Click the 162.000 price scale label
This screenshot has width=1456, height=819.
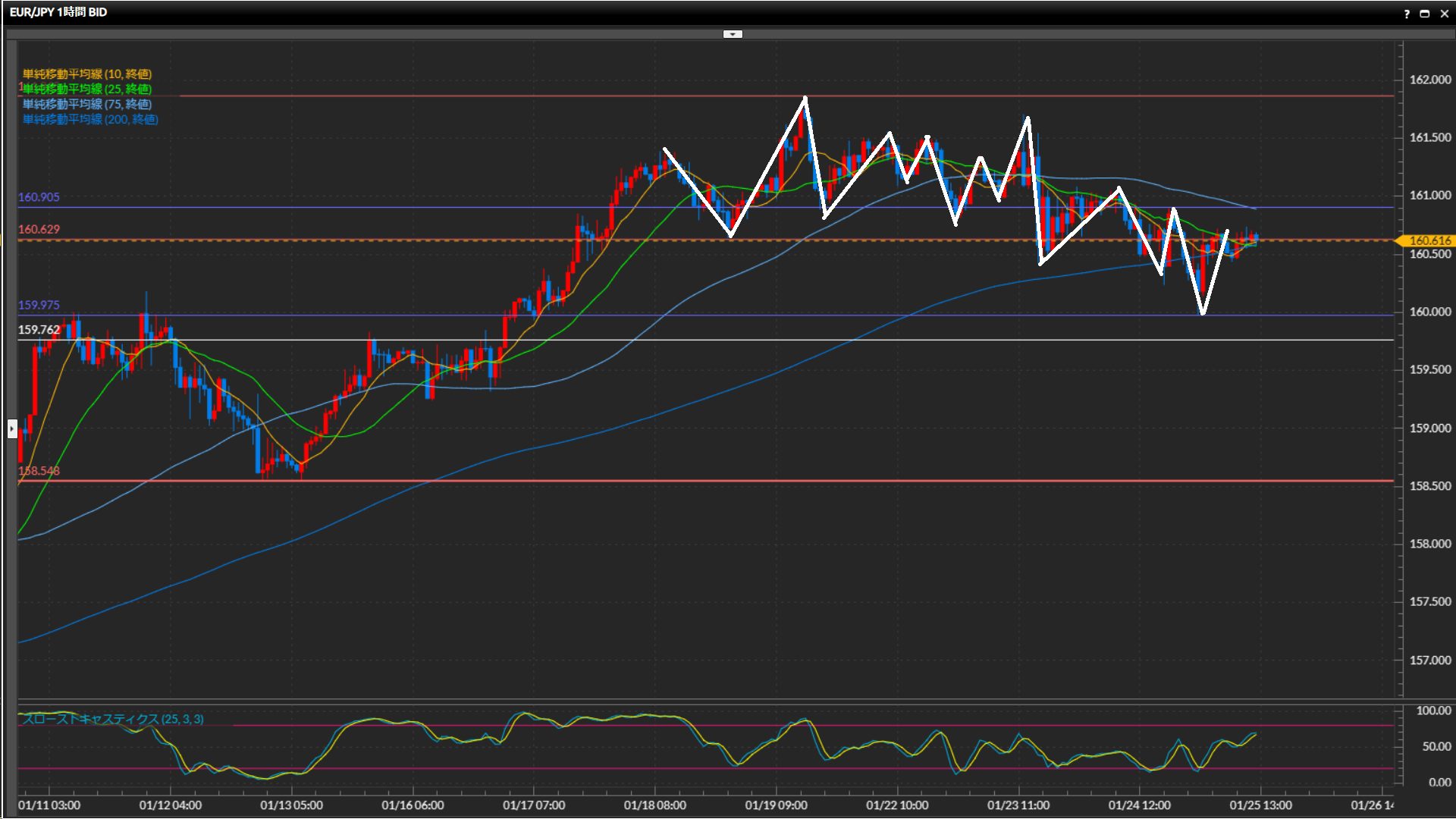tap(1429, 80)
